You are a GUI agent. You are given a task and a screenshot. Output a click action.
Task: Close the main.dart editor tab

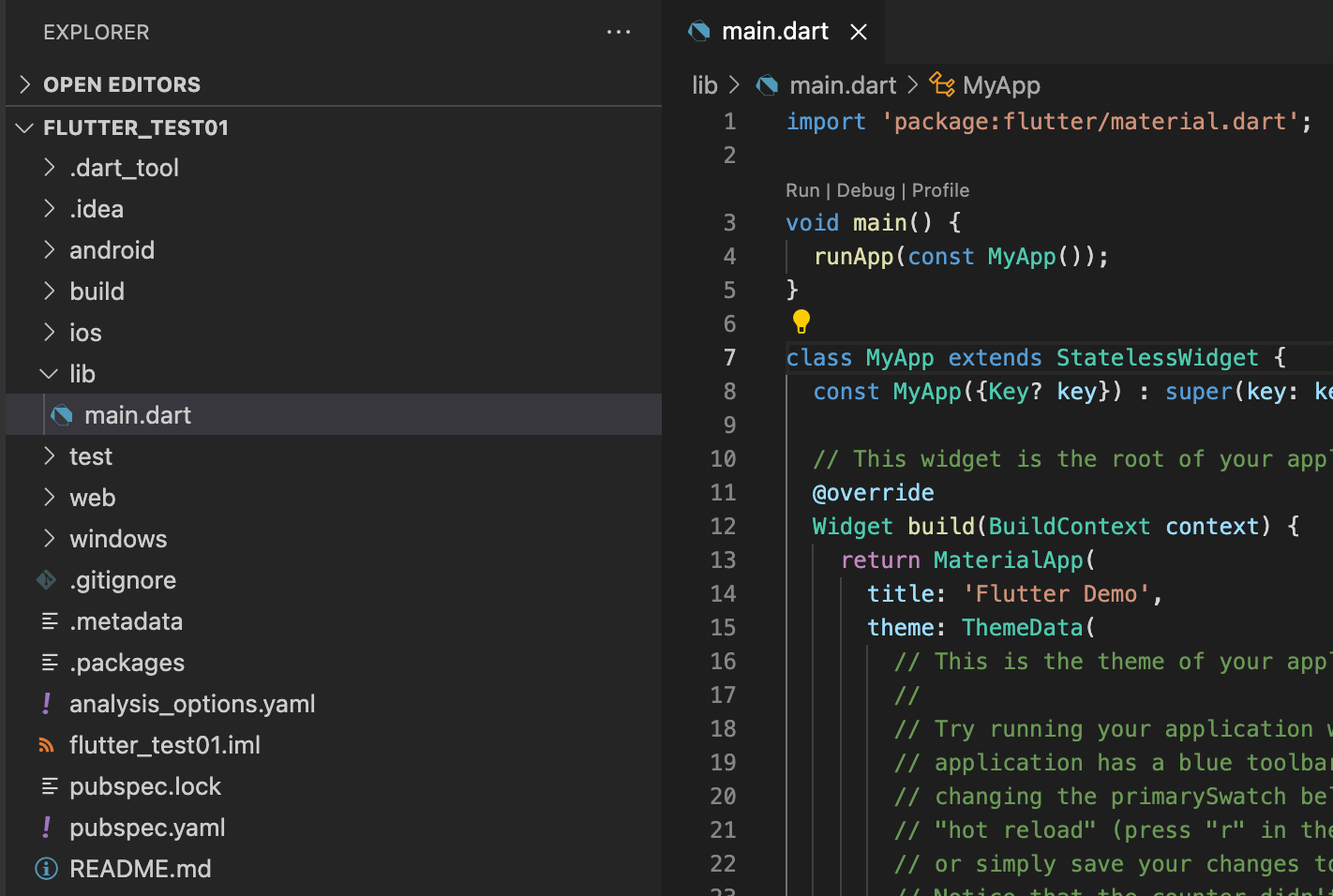(x=858, y=32)
